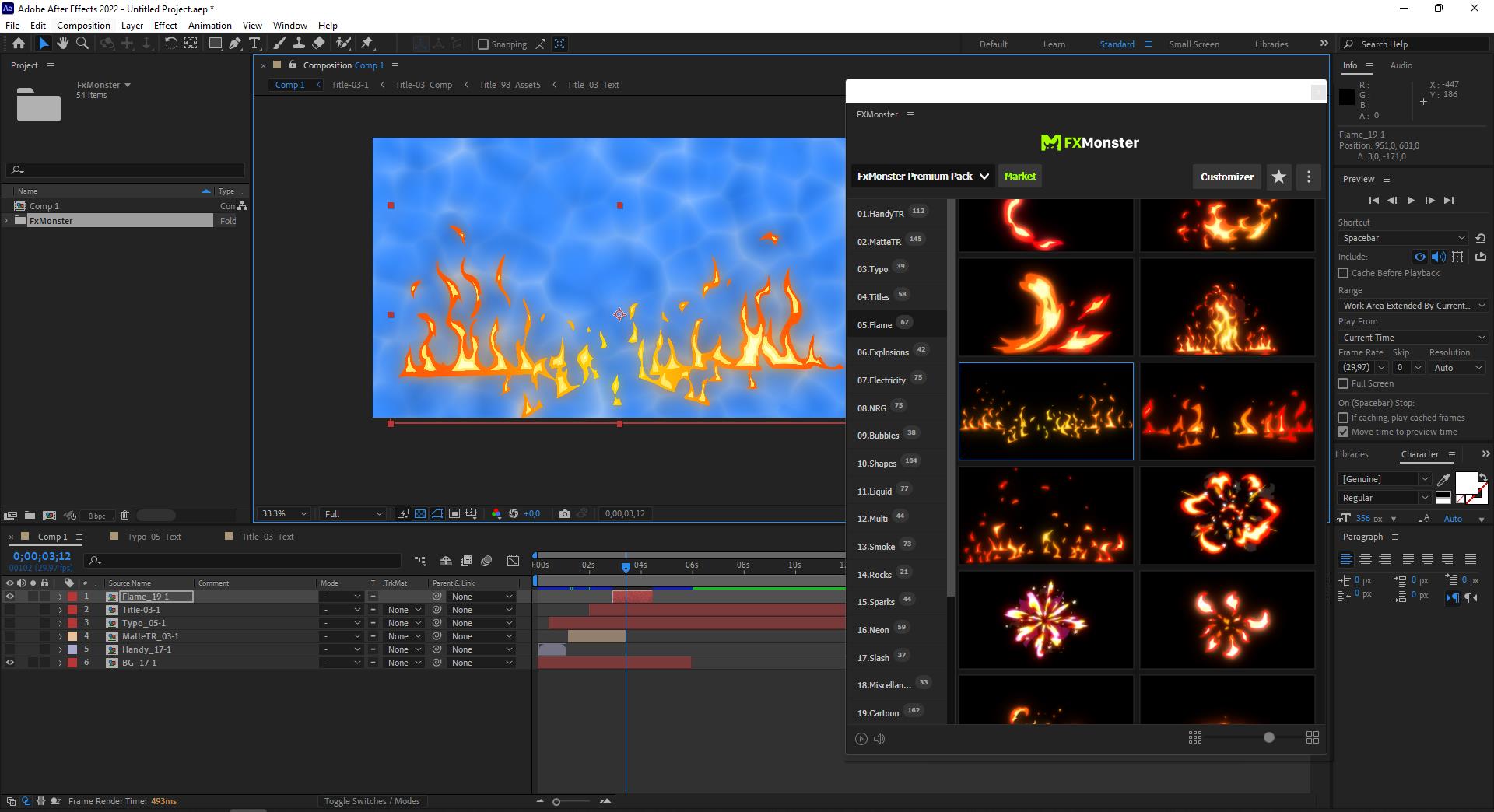Adjust the timeline zoom slider
Screen dimensions: 1494x812
click(556, 801)
